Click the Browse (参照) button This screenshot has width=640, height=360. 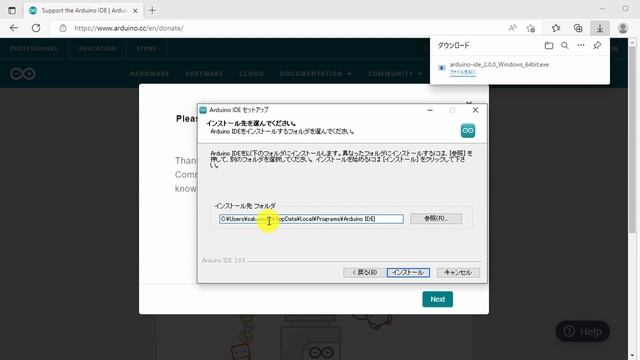click(436, 218)
